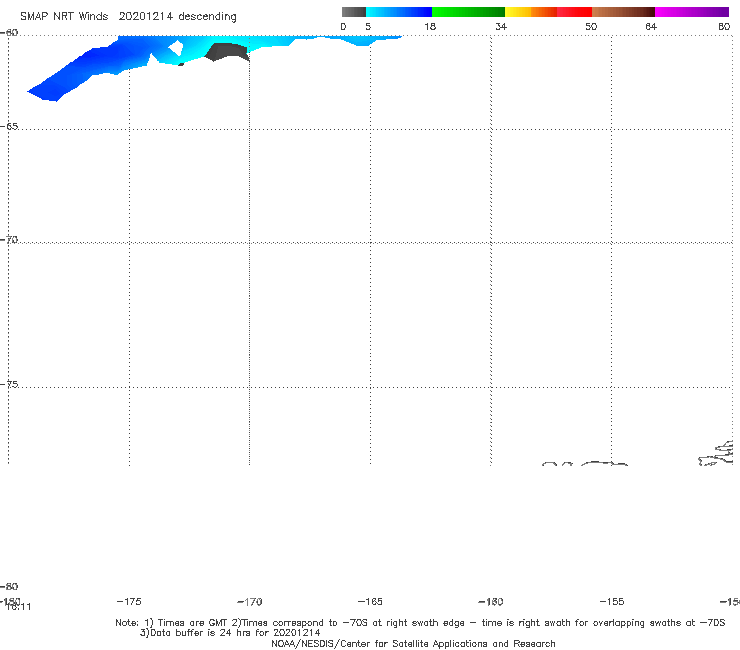The width and height of the screenshot is (740, 650).
Task: Pick the brown segment of the color bar
Action: coord(623,12)
